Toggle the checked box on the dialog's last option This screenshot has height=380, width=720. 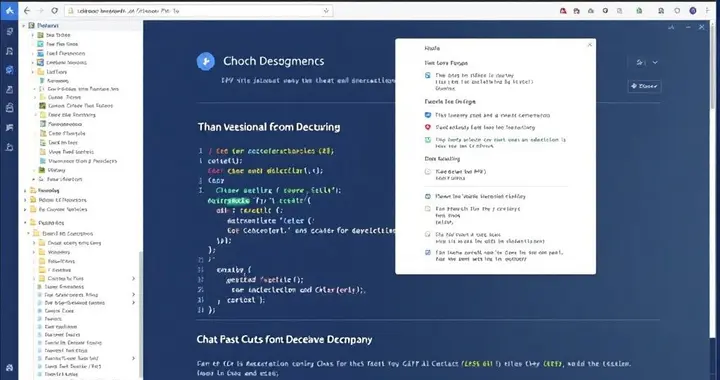[x=428, y=252]
